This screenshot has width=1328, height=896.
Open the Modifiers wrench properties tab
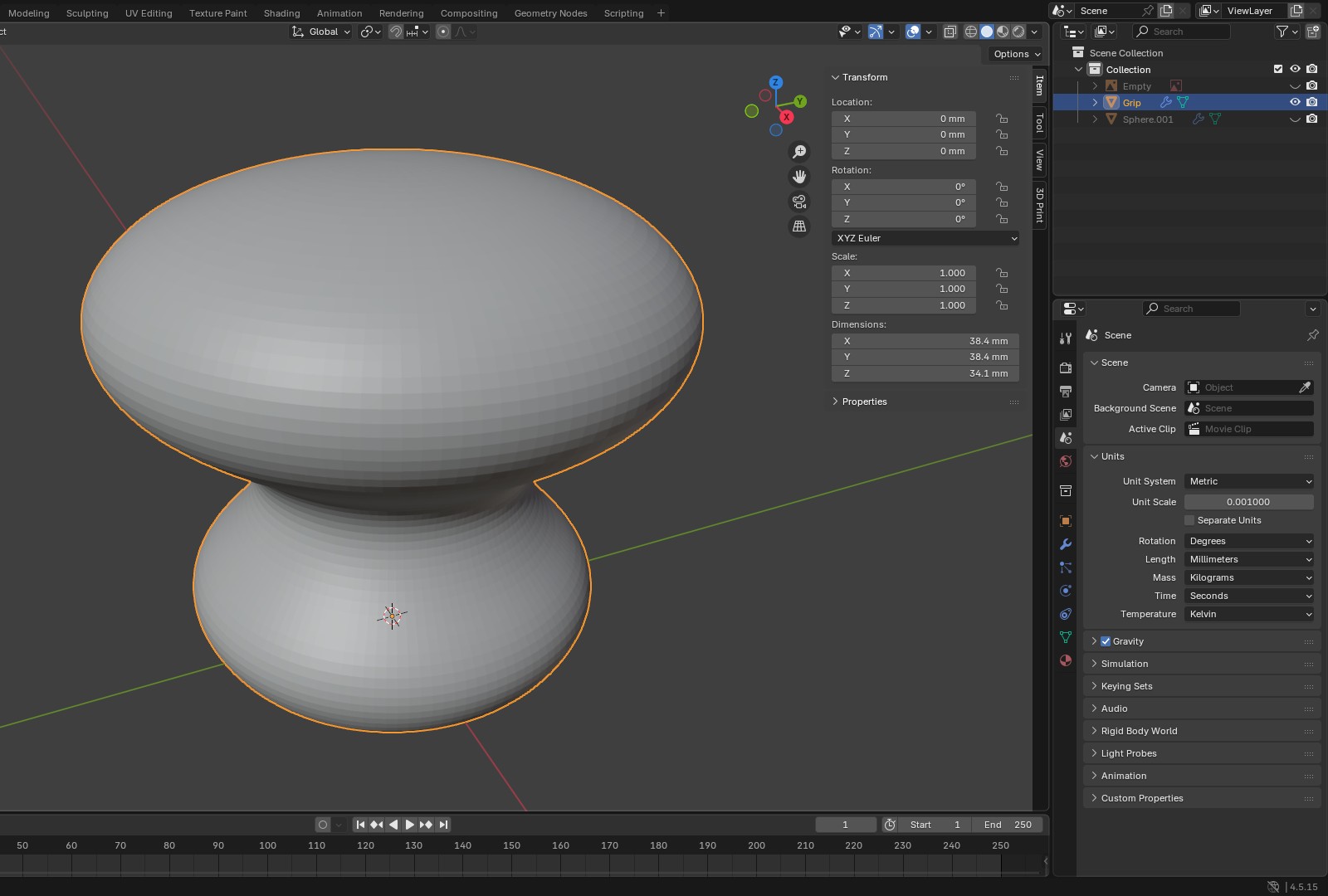[1066, 544]
